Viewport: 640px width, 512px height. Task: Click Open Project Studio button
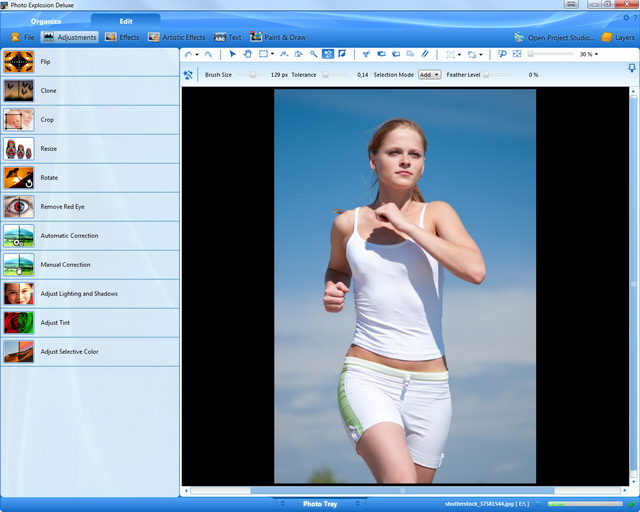(x=554, y=38)
